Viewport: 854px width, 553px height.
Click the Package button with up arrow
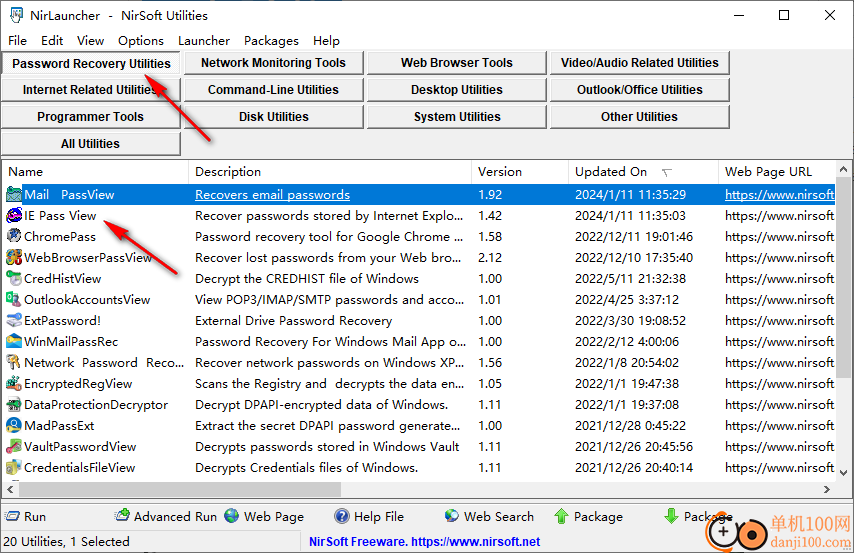tap(588, 516)
